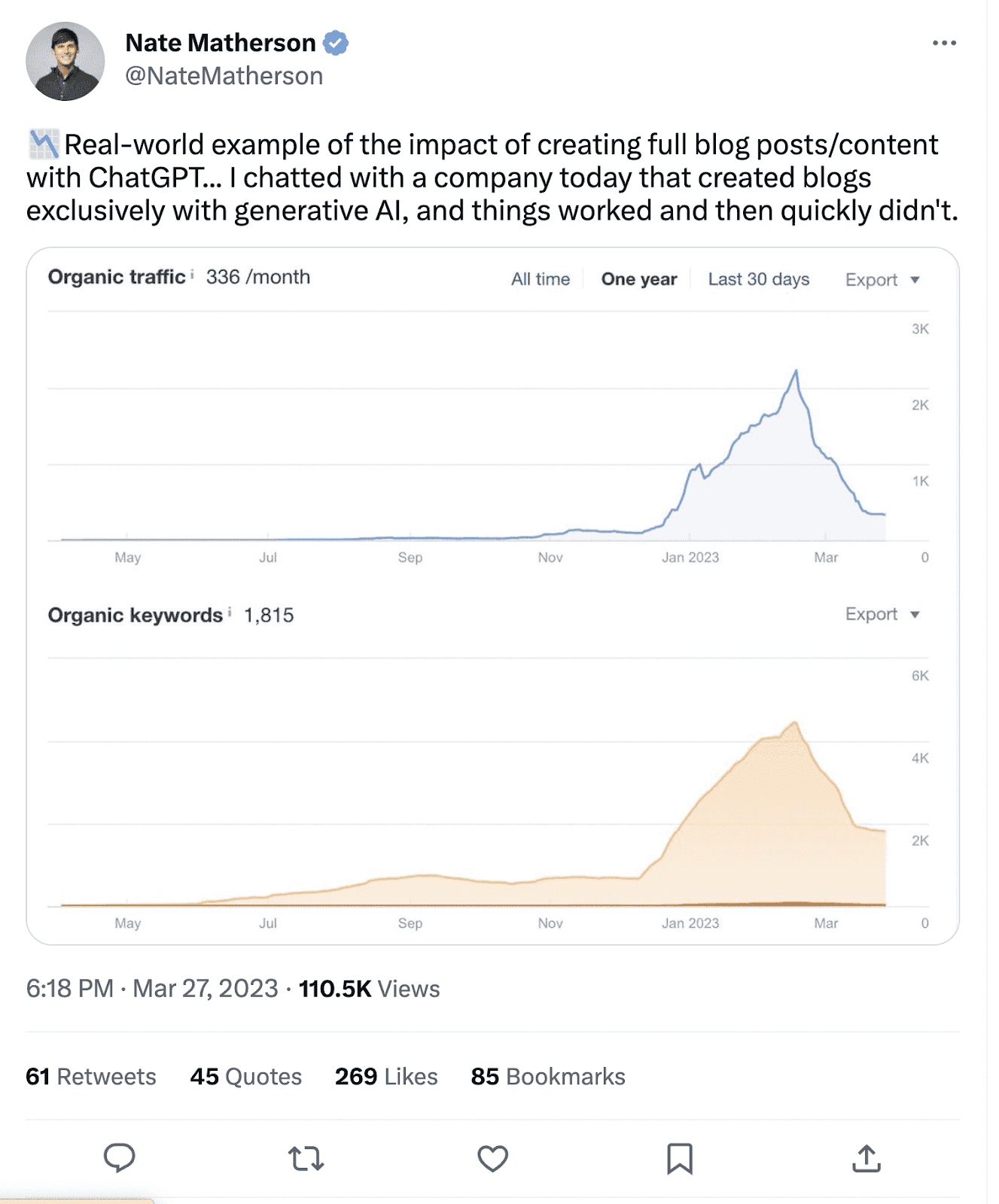Open the share upload icon
The image size is (999, 1204).
[867, 1159]
